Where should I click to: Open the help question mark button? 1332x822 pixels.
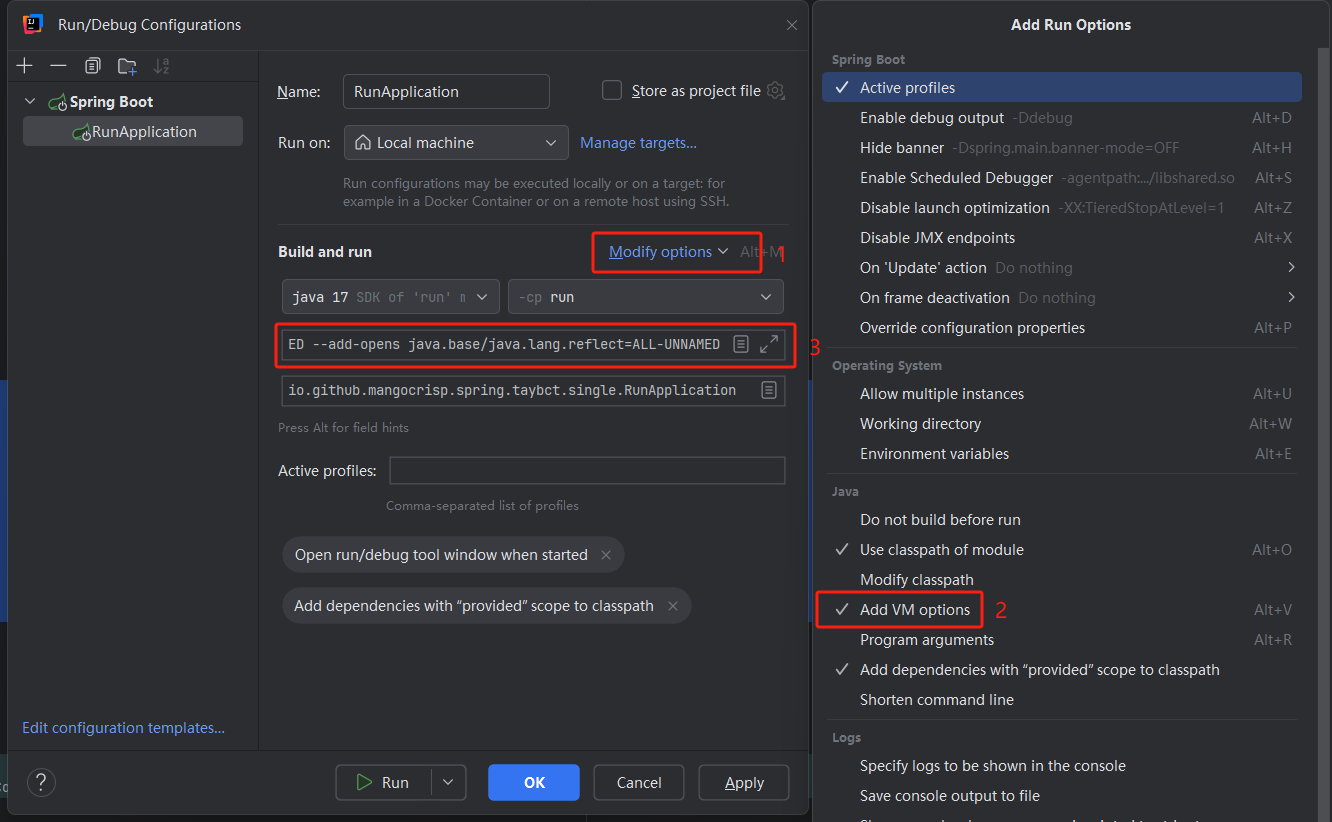(42, 782)
